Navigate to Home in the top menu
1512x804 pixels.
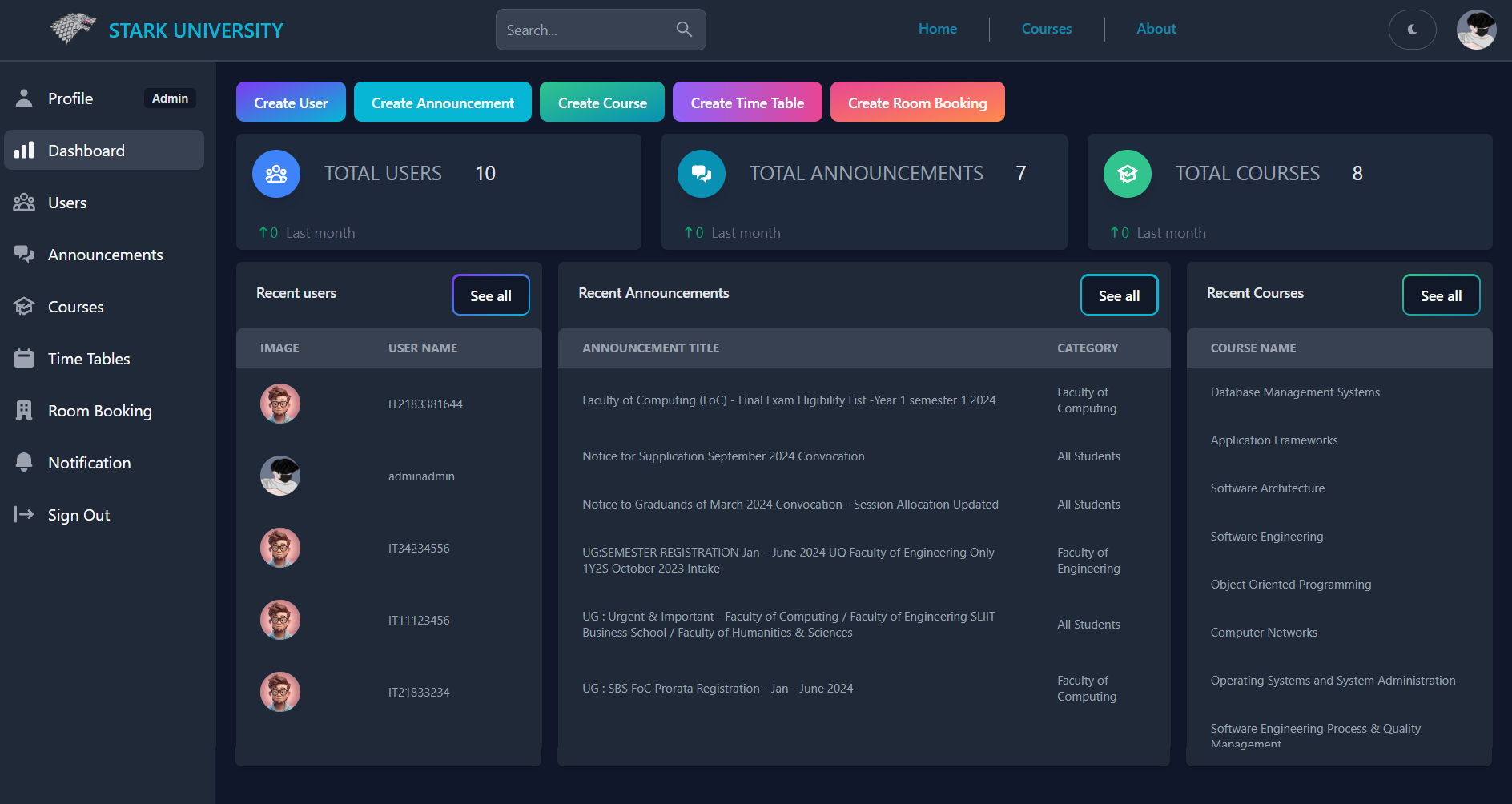(x=937, y=29)
